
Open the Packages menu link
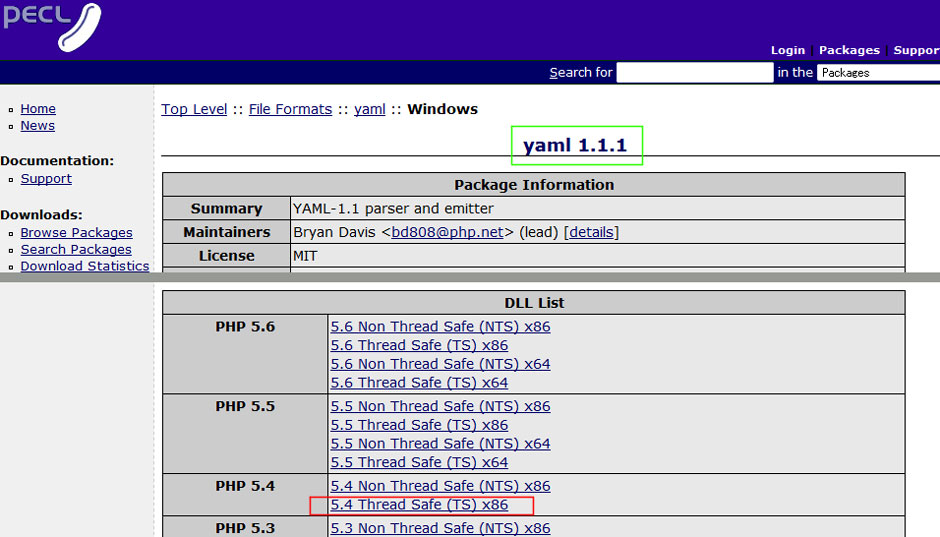(849, 50)
